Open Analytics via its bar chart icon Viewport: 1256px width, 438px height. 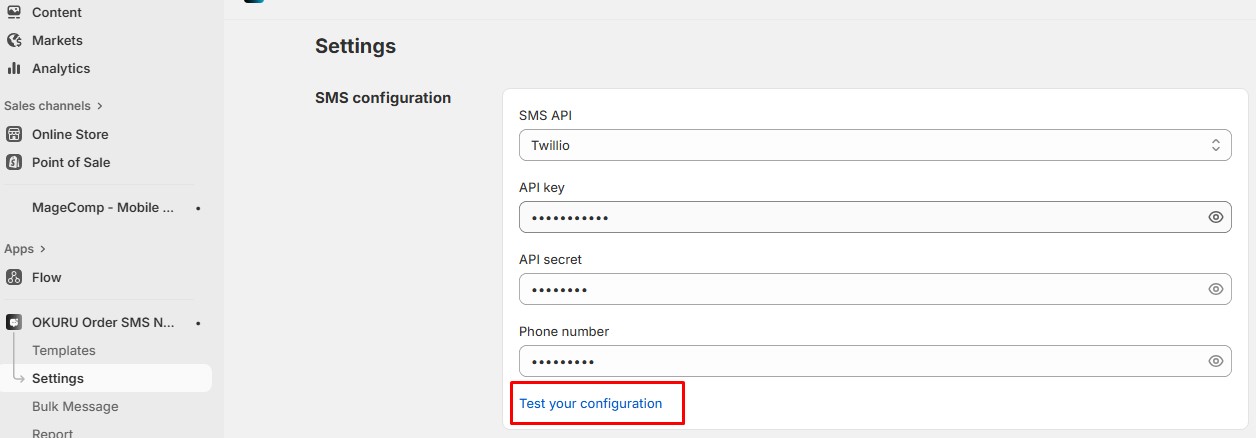pos(14,68)
